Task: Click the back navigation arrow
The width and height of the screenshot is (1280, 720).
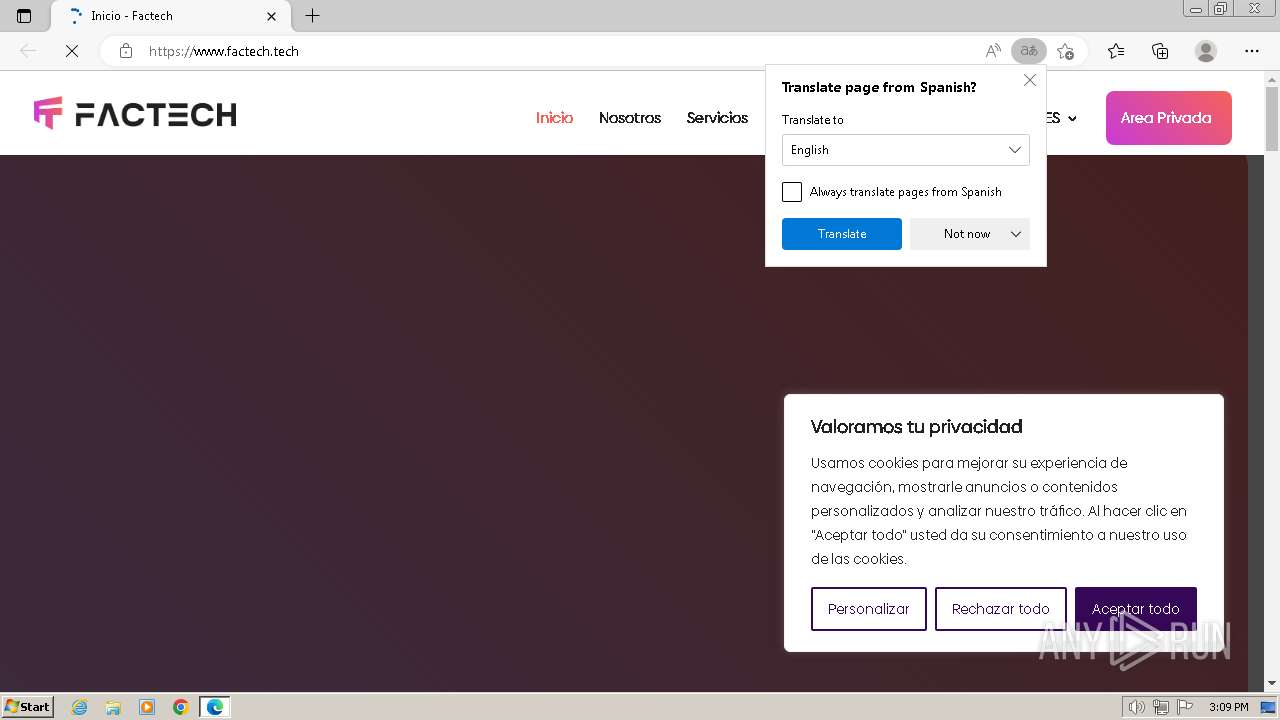Action: coord(28,51)
